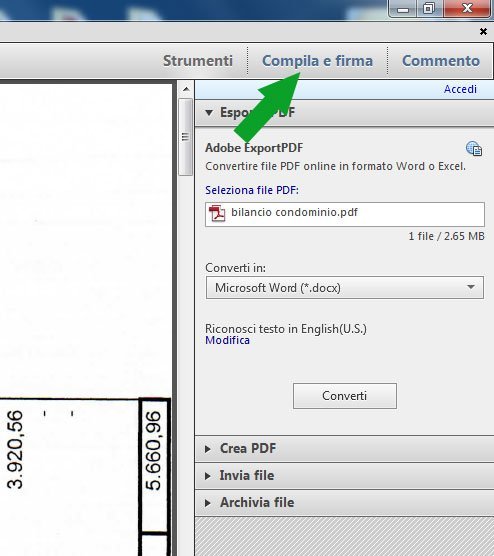Minimize the Adobe Reader window
Viewport: 494px width, 556px height.
403,9
